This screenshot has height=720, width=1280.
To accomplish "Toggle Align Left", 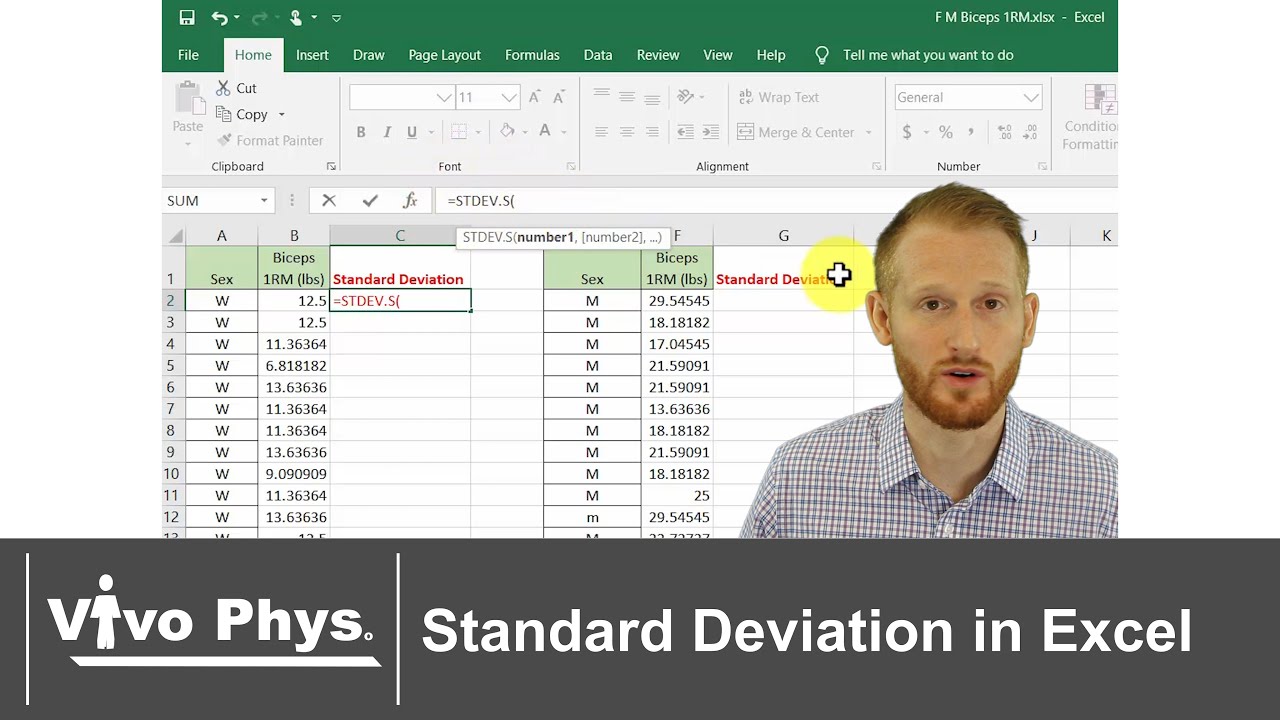I will click(x=601, y=132).
